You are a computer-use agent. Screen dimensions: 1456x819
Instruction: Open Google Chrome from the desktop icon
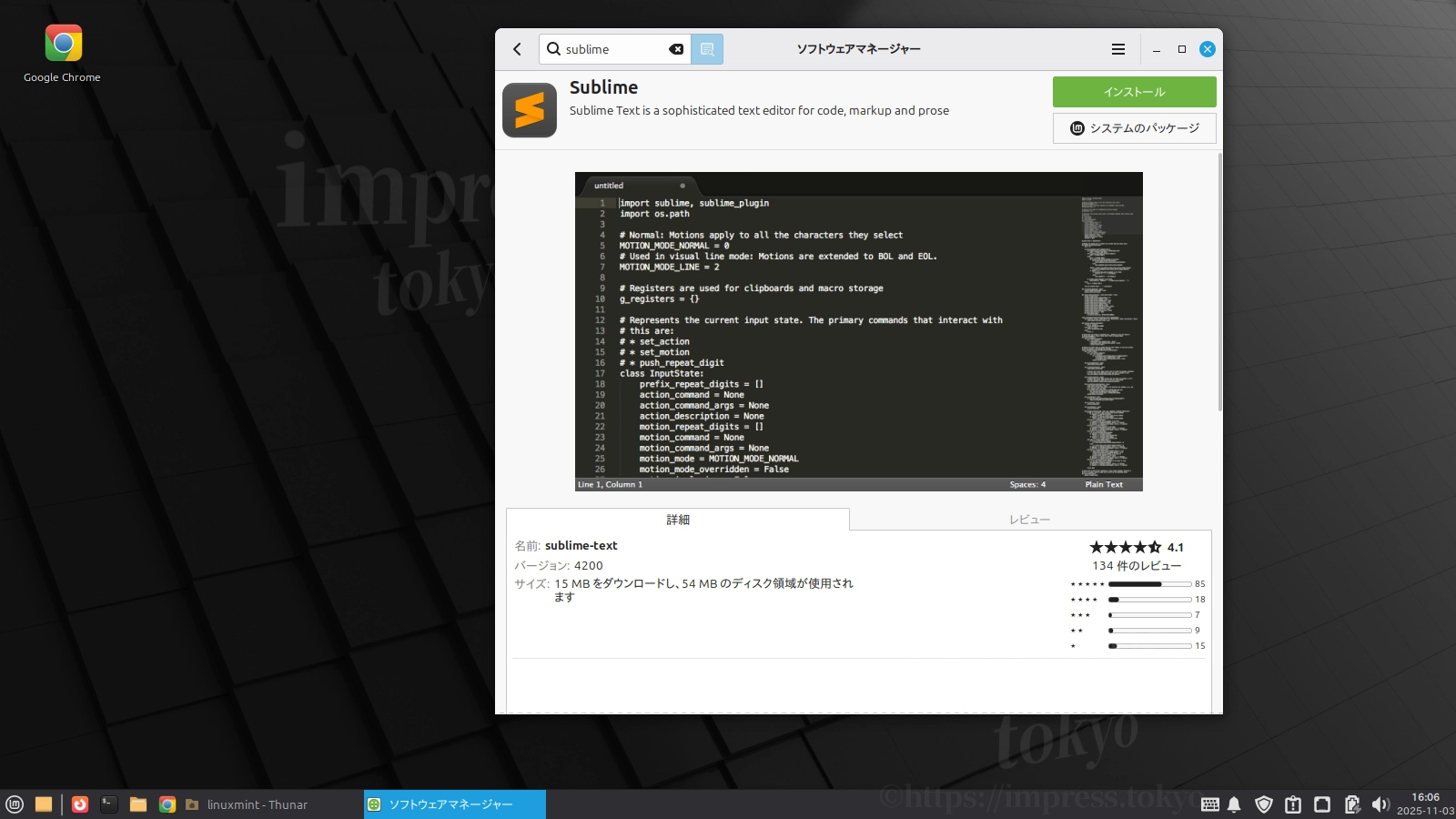(63, 54)
